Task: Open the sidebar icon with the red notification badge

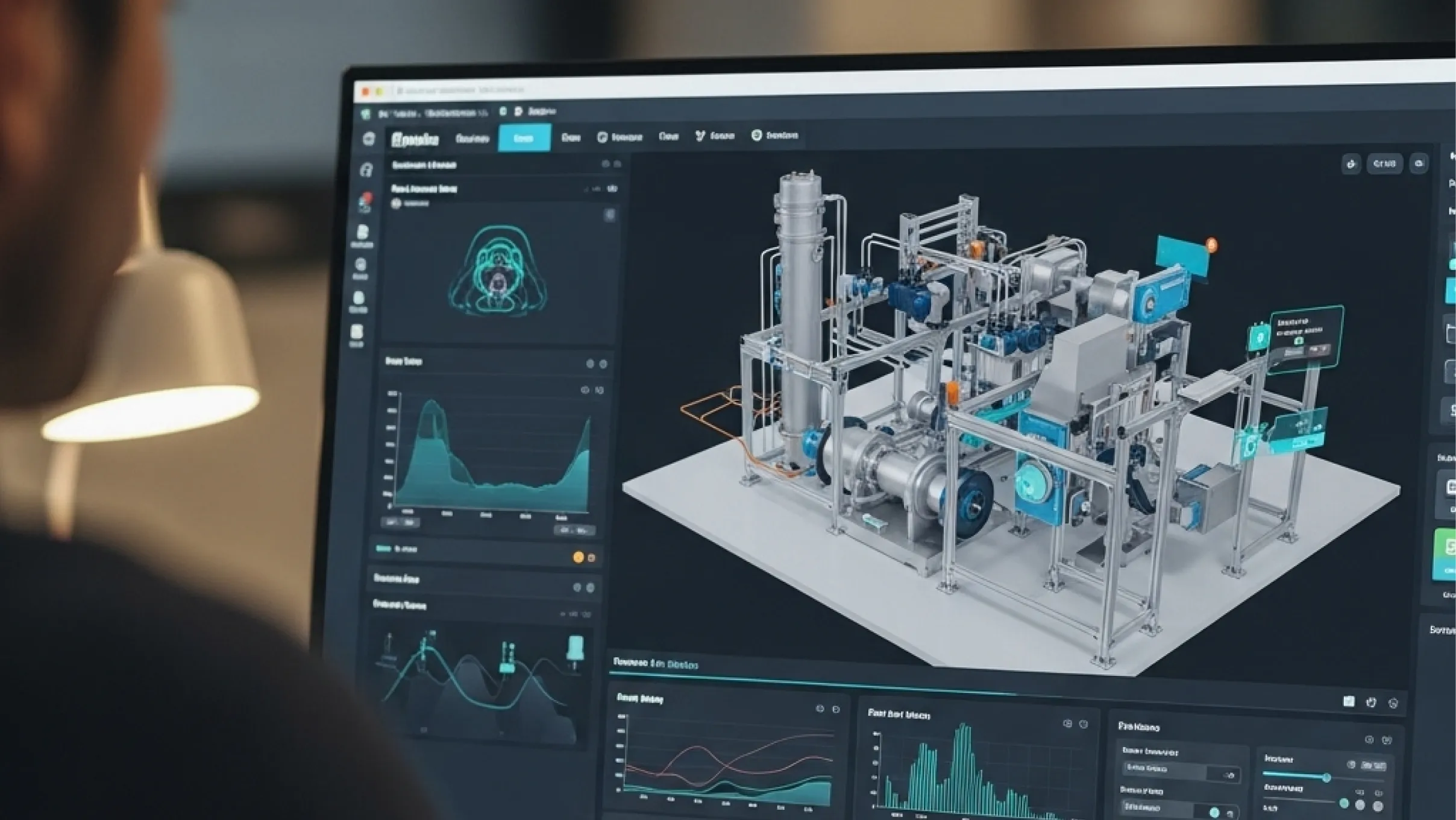Action: point(365,204)
